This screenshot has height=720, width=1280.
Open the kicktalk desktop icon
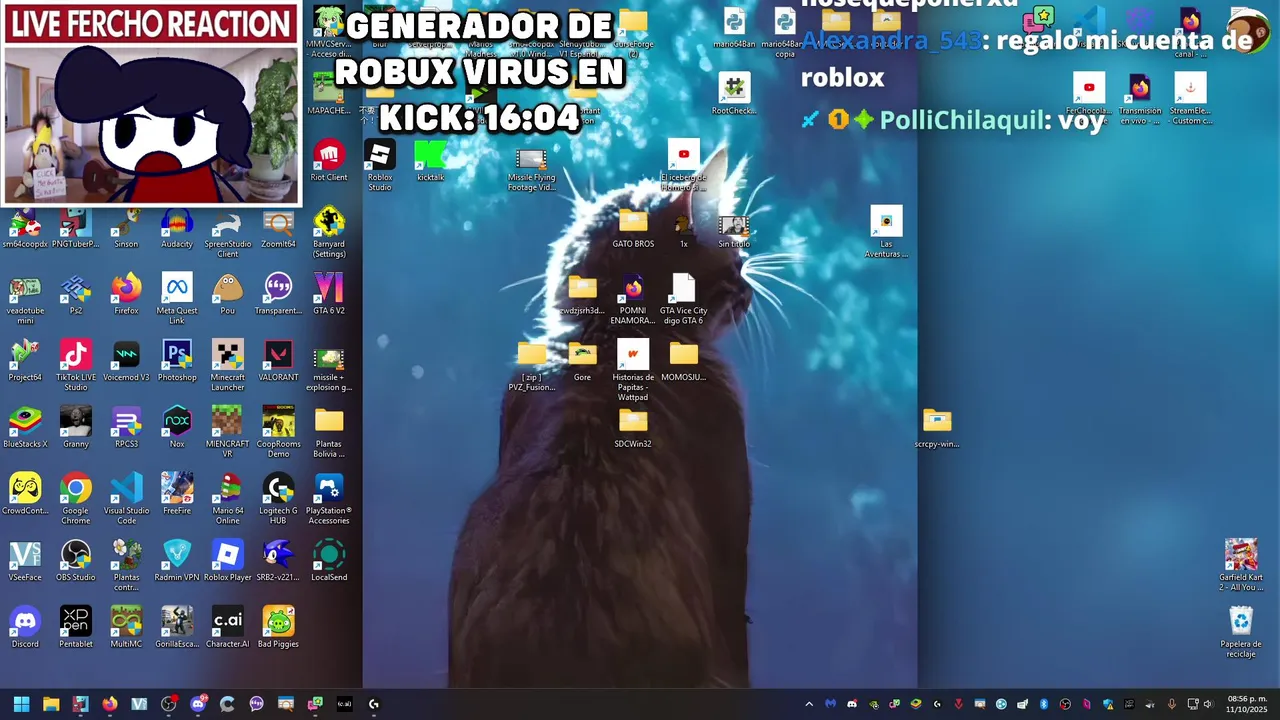(x=430, y=161)
